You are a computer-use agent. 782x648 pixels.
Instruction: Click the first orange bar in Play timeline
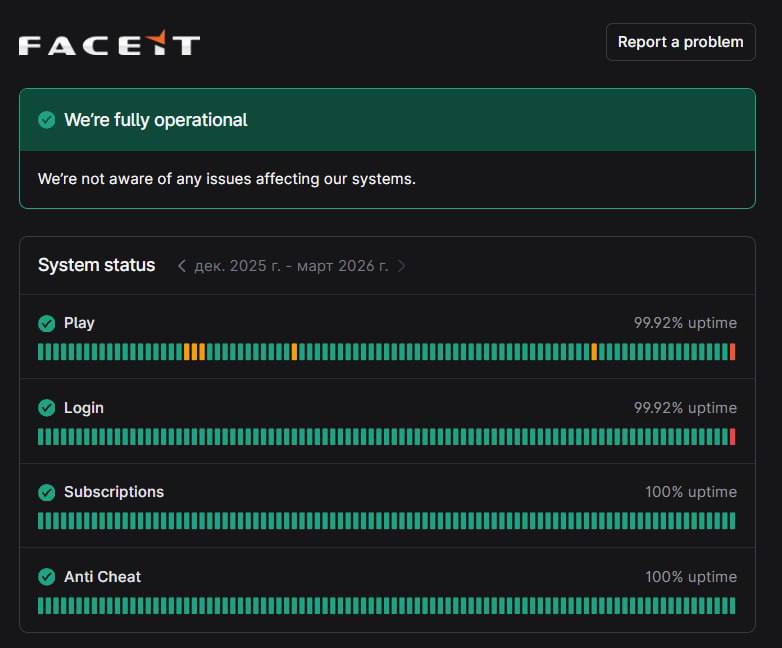pyautogui.click(x=187, y=352)
